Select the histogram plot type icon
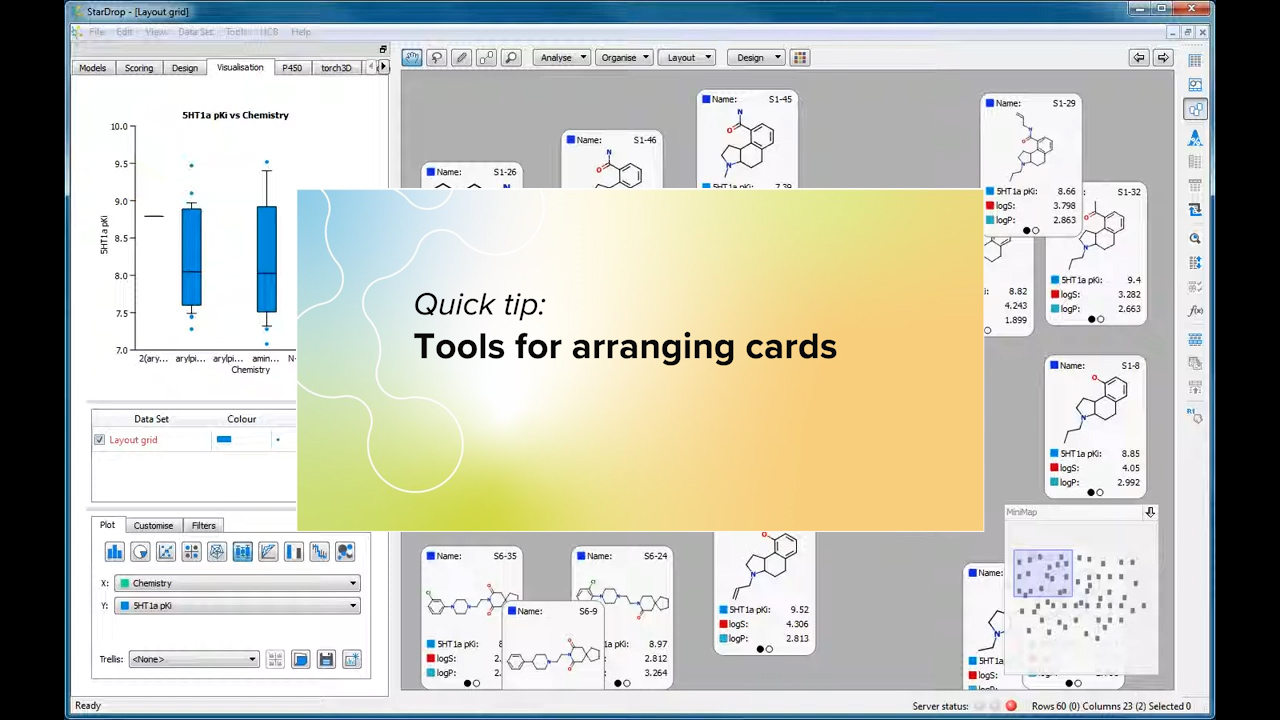The width and height of the screenshot is (1280, 720). tap(115, 552)
